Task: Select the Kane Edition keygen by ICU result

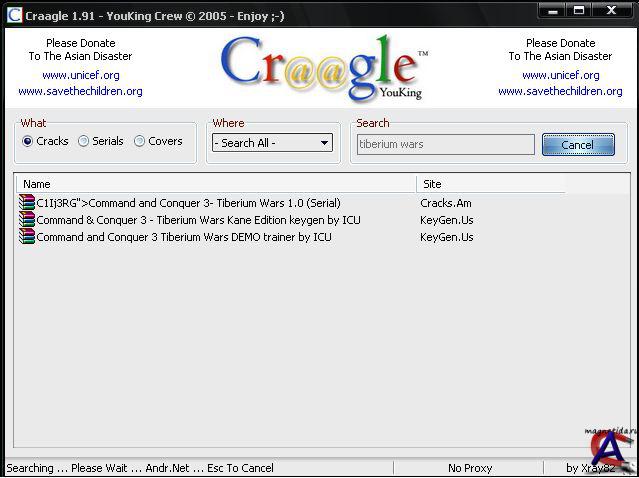Action: click(x=198, y=220)
